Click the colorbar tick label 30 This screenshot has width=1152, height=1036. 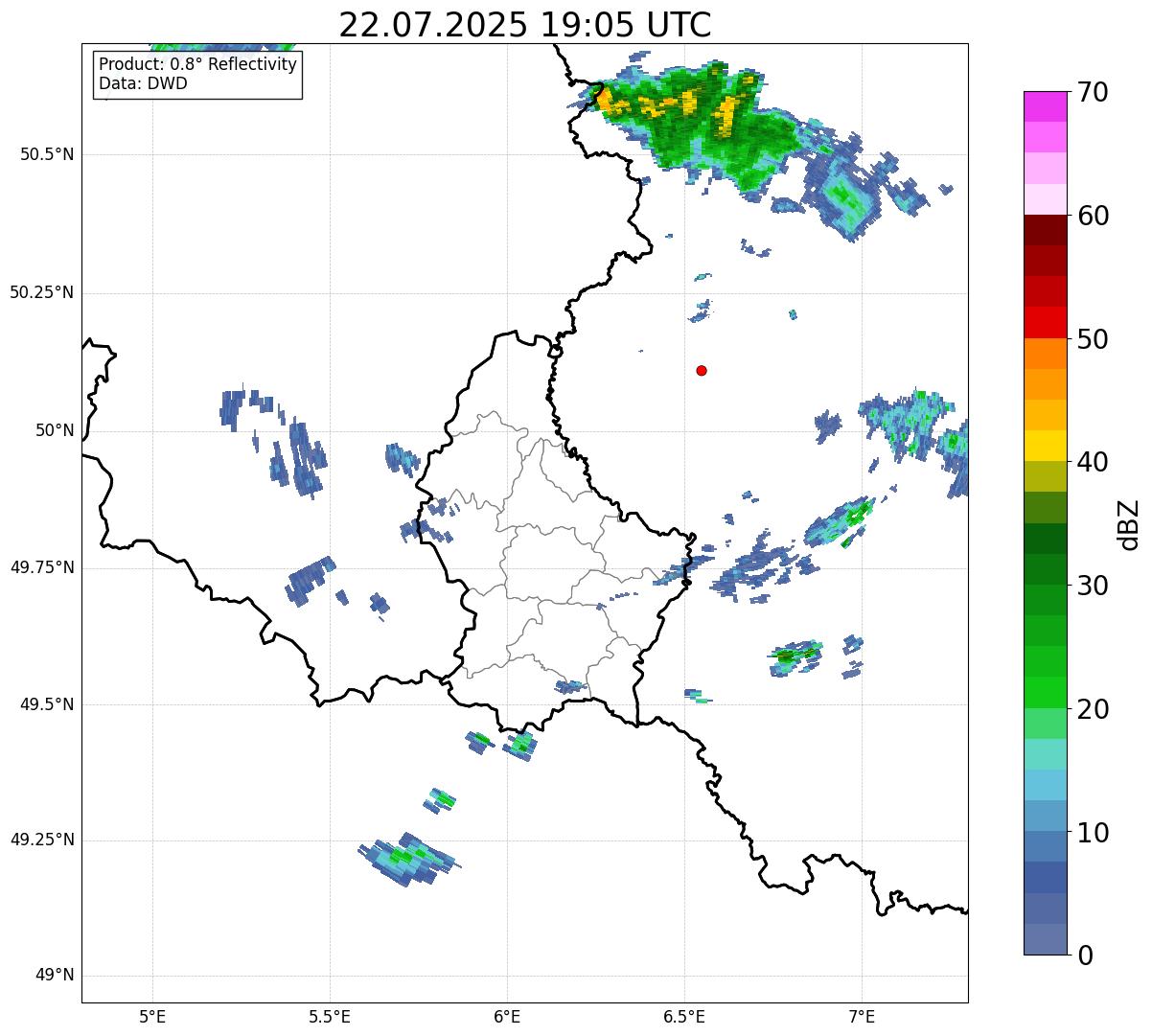click(1093, 586)
